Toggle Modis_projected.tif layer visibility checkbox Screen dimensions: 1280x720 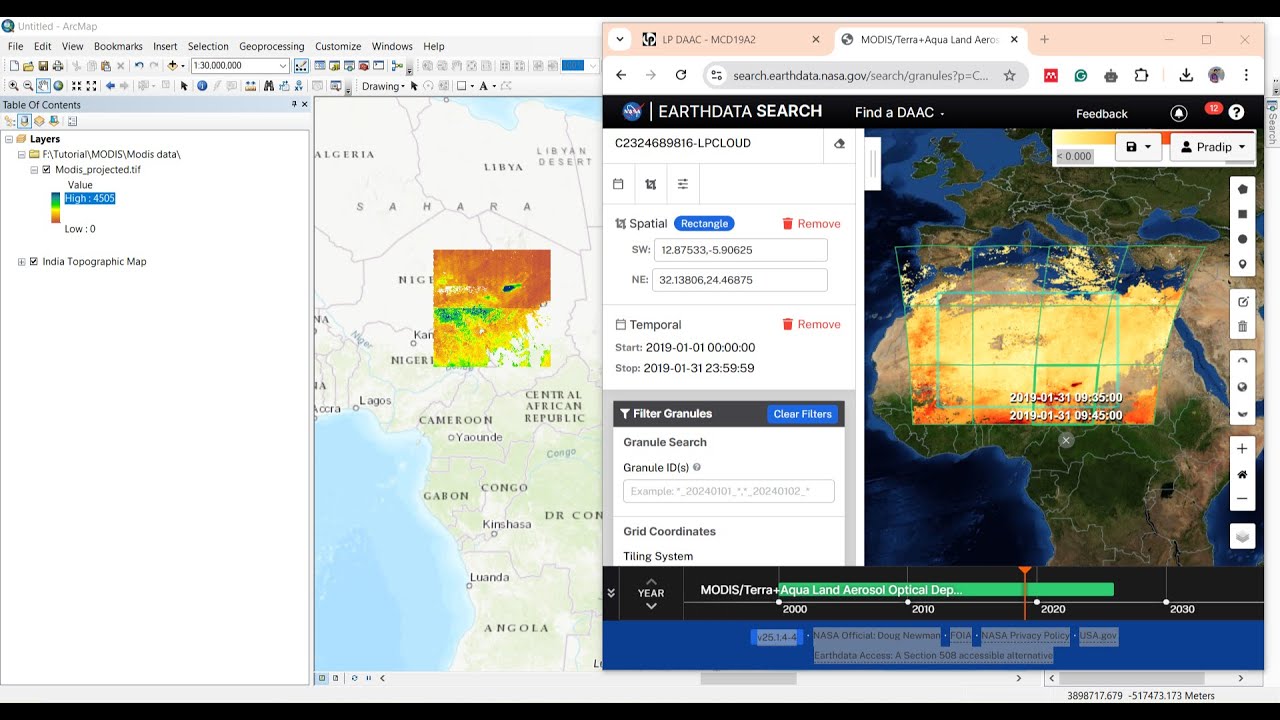tap(46, 170)
